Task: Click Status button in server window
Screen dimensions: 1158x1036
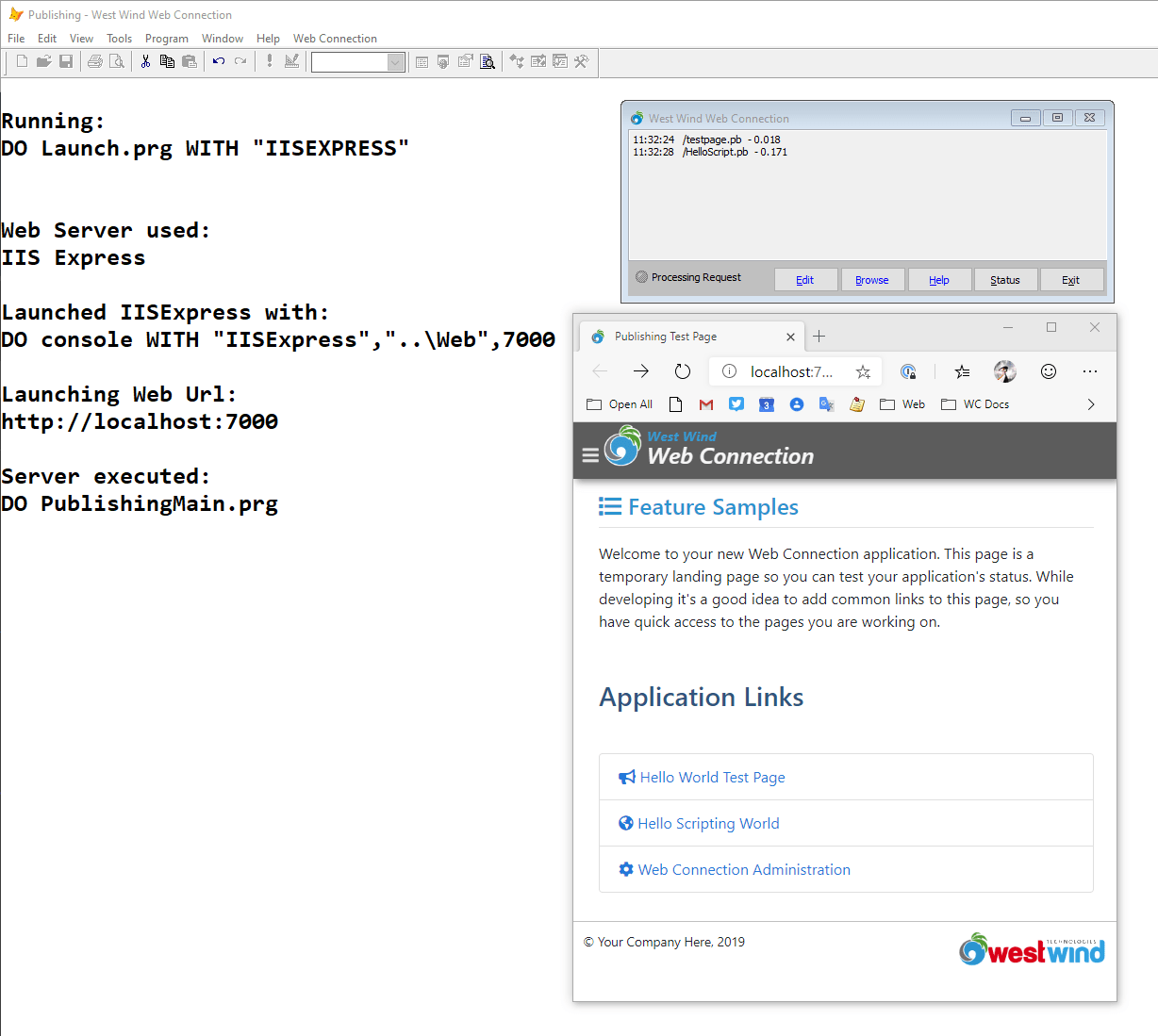Action: pyautogui.click(x=1005, y=280)
